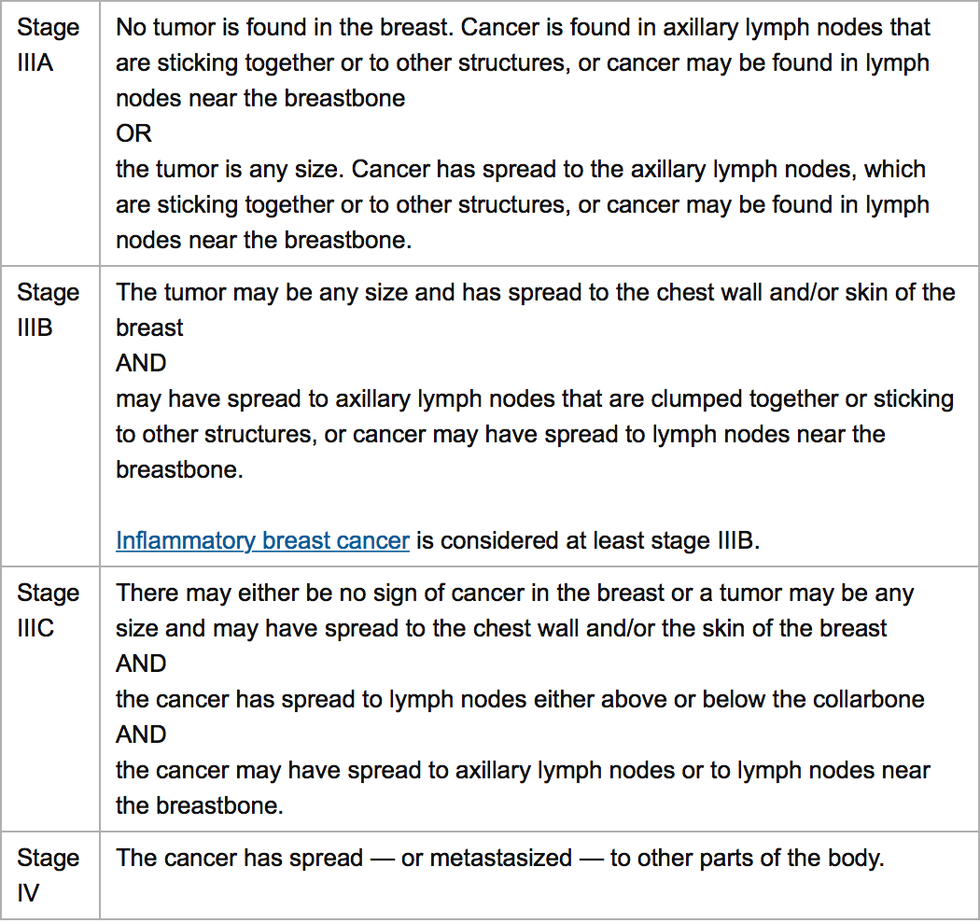
Task: Click "There may either be no sign" line
Action: [300, 593]
